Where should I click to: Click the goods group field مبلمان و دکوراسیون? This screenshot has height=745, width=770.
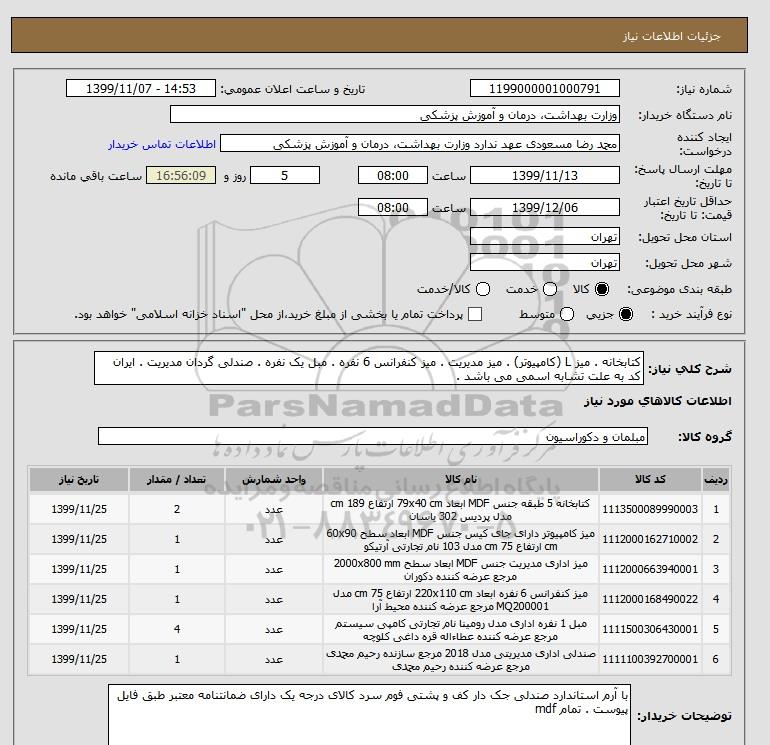point(373,436)
